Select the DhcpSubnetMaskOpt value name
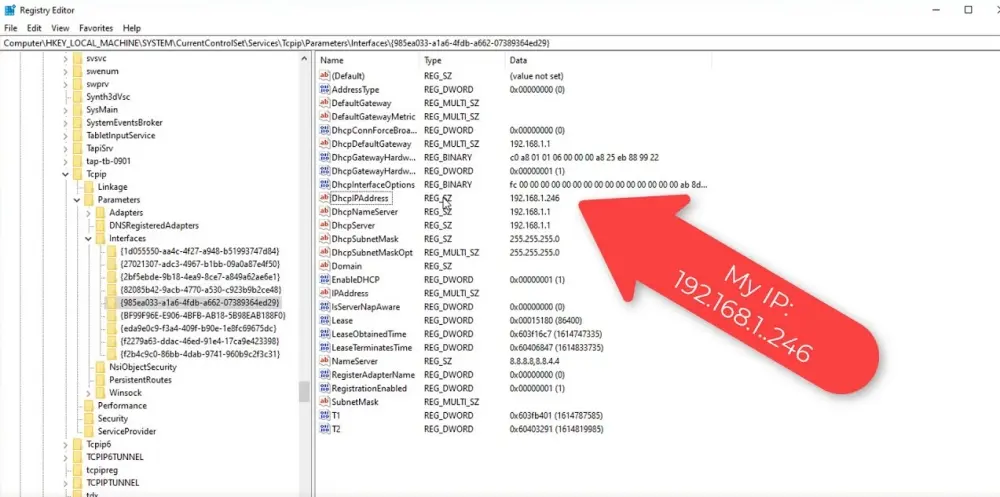This screenshot has width=1000, height=497. [372, 253]
